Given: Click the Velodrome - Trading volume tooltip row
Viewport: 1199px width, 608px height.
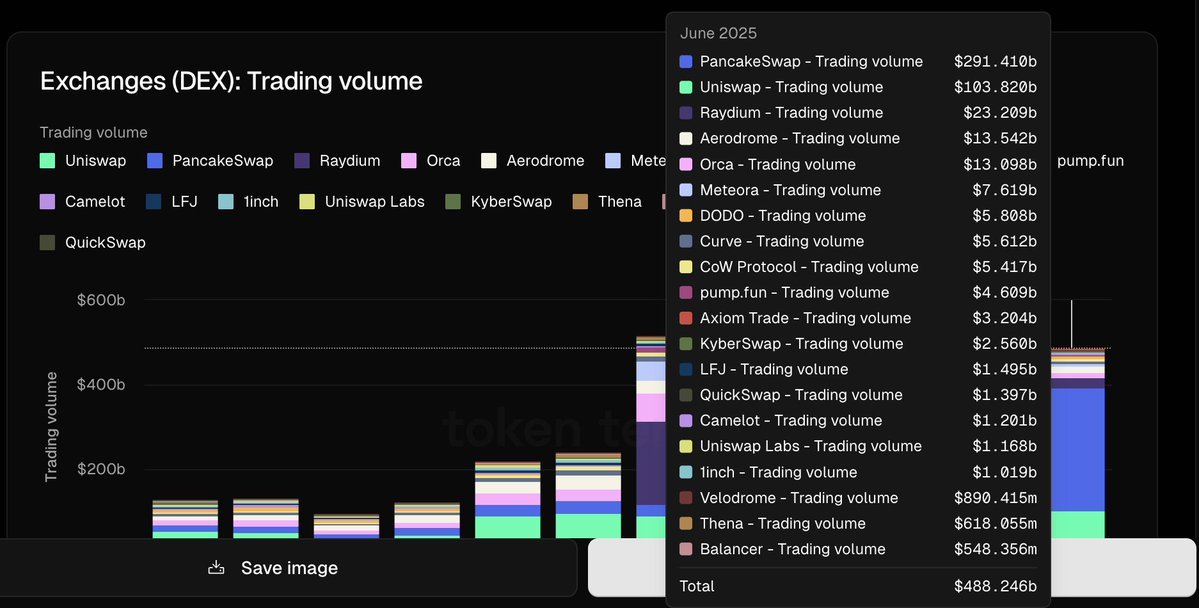Looking at the screenshot, I should pyautogui.click(x=858, y=498).
